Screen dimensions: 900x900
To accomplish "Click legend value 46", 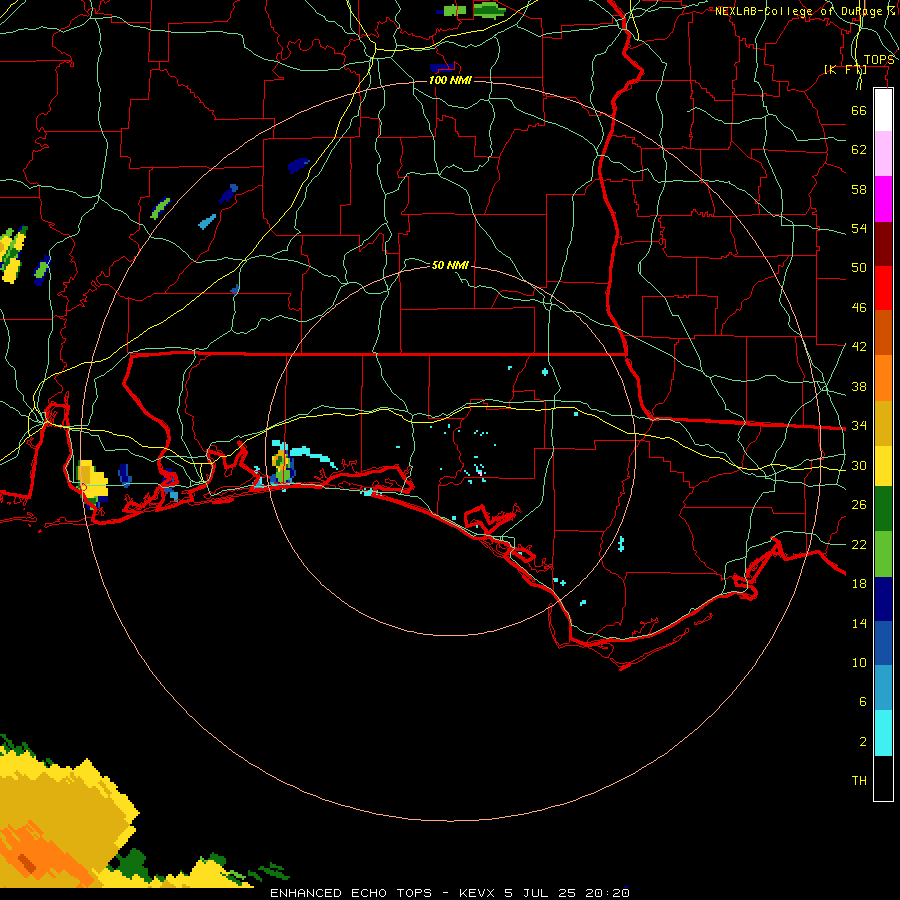I will coord(859,308).
